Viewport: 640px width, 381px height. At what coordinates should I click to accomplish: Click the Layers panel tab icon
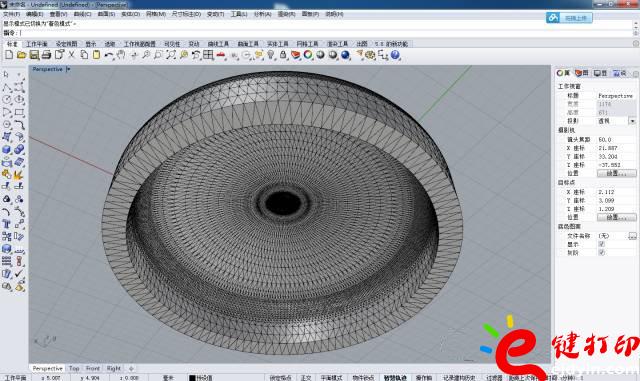tap(582, 73)
